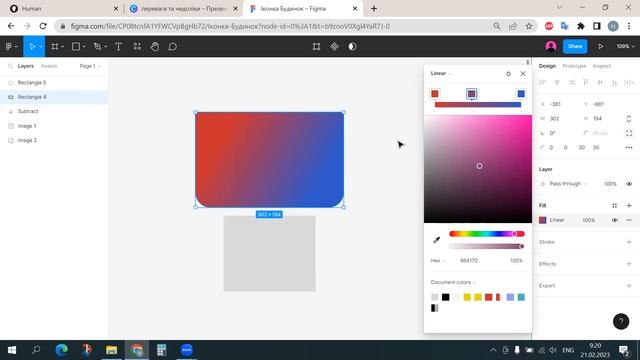This screenshot has width=640, height=360.
Task: Click search icon in Layers panel
Action: click(x=11, y=66)
